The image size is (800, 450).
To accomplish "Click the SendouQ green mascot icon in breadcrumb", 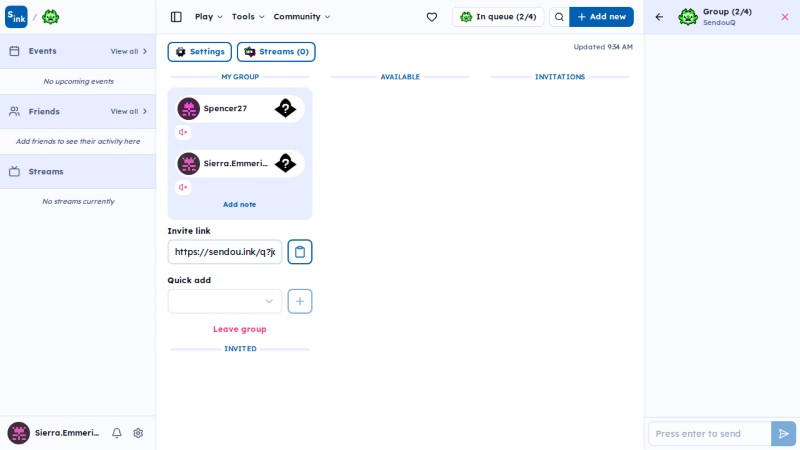I will 51,17.
